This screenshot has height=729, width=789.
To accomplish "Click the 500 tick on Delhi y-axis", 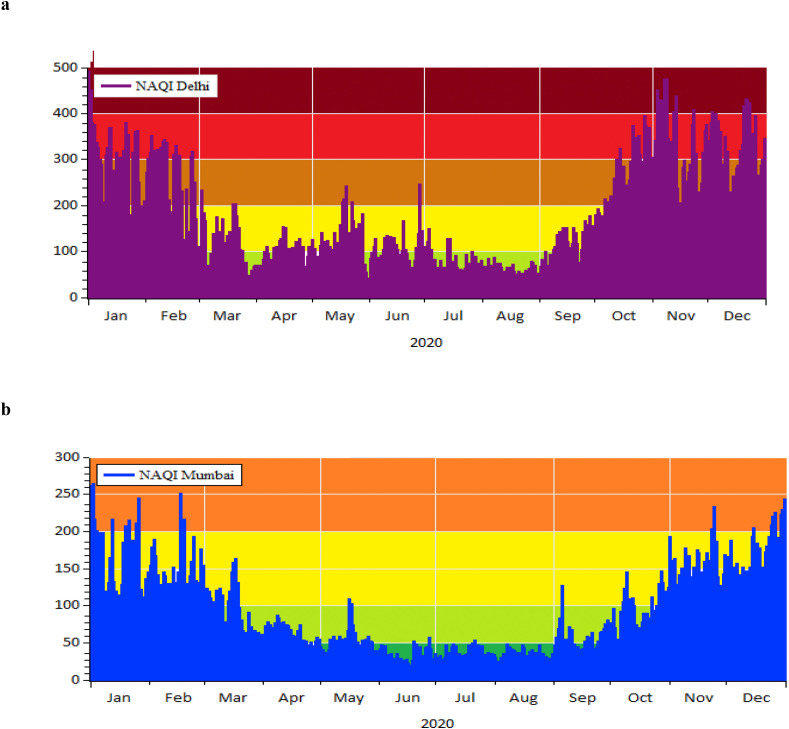I will coord(65,67).
